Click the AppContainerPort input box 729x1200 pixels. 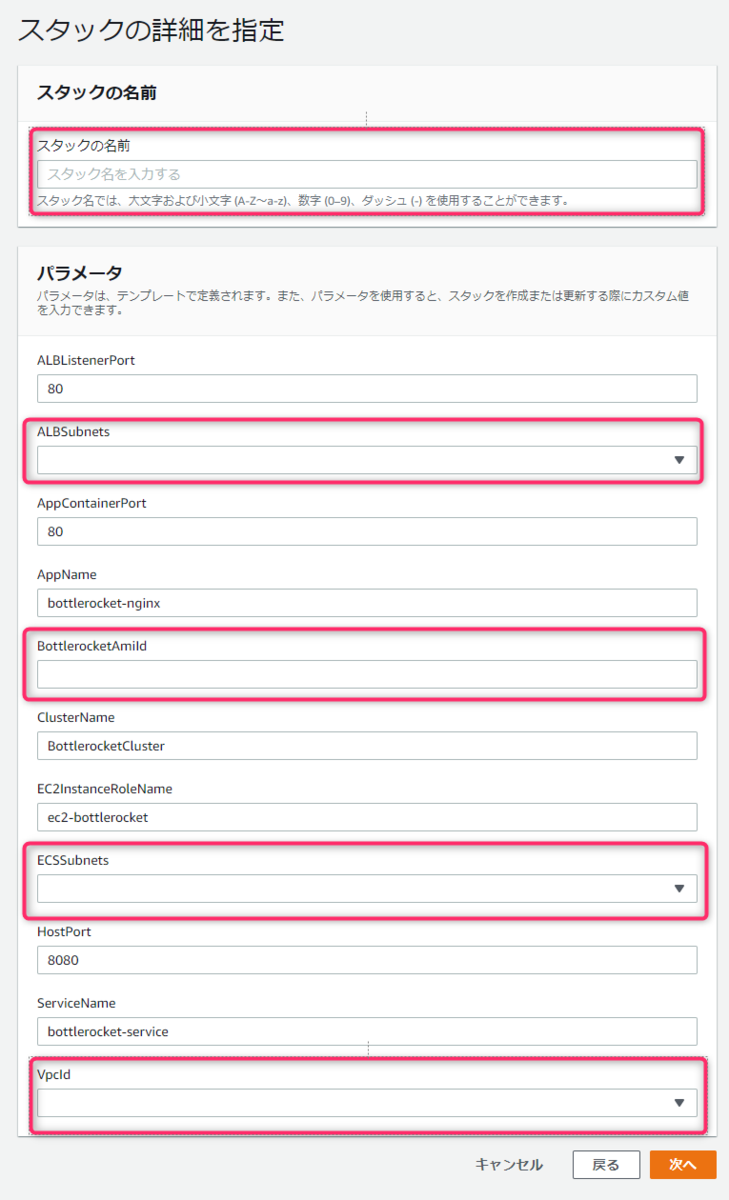click(366, 531)
